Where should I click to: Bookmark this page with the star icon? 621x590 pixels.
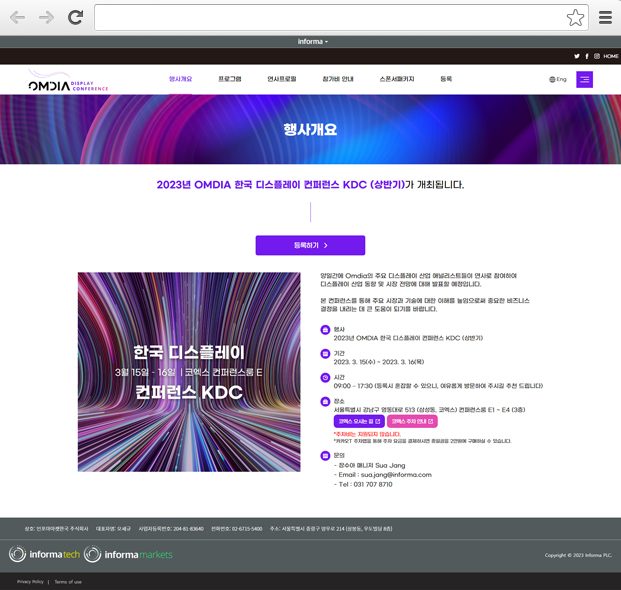(x=575, y=18)
